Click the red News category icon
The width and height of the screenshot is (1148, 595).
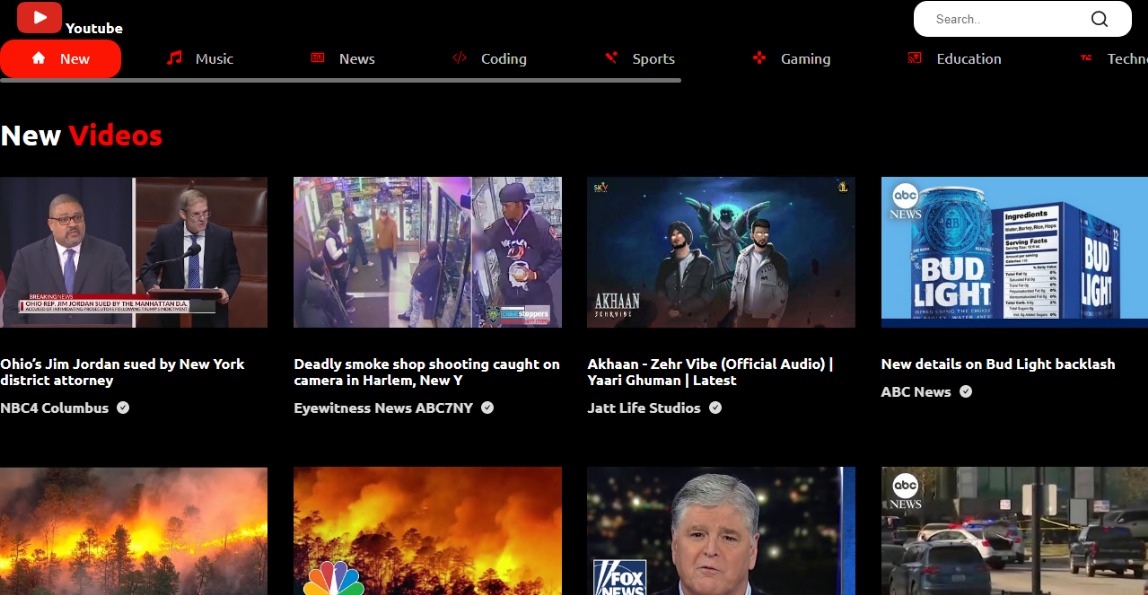(318, 58)
